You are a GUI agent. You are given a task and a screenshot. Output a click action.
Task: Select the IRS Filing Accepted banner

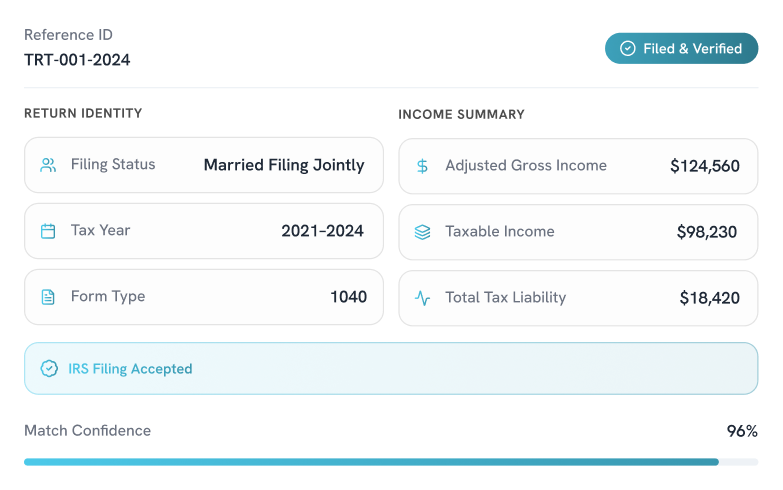391,369
